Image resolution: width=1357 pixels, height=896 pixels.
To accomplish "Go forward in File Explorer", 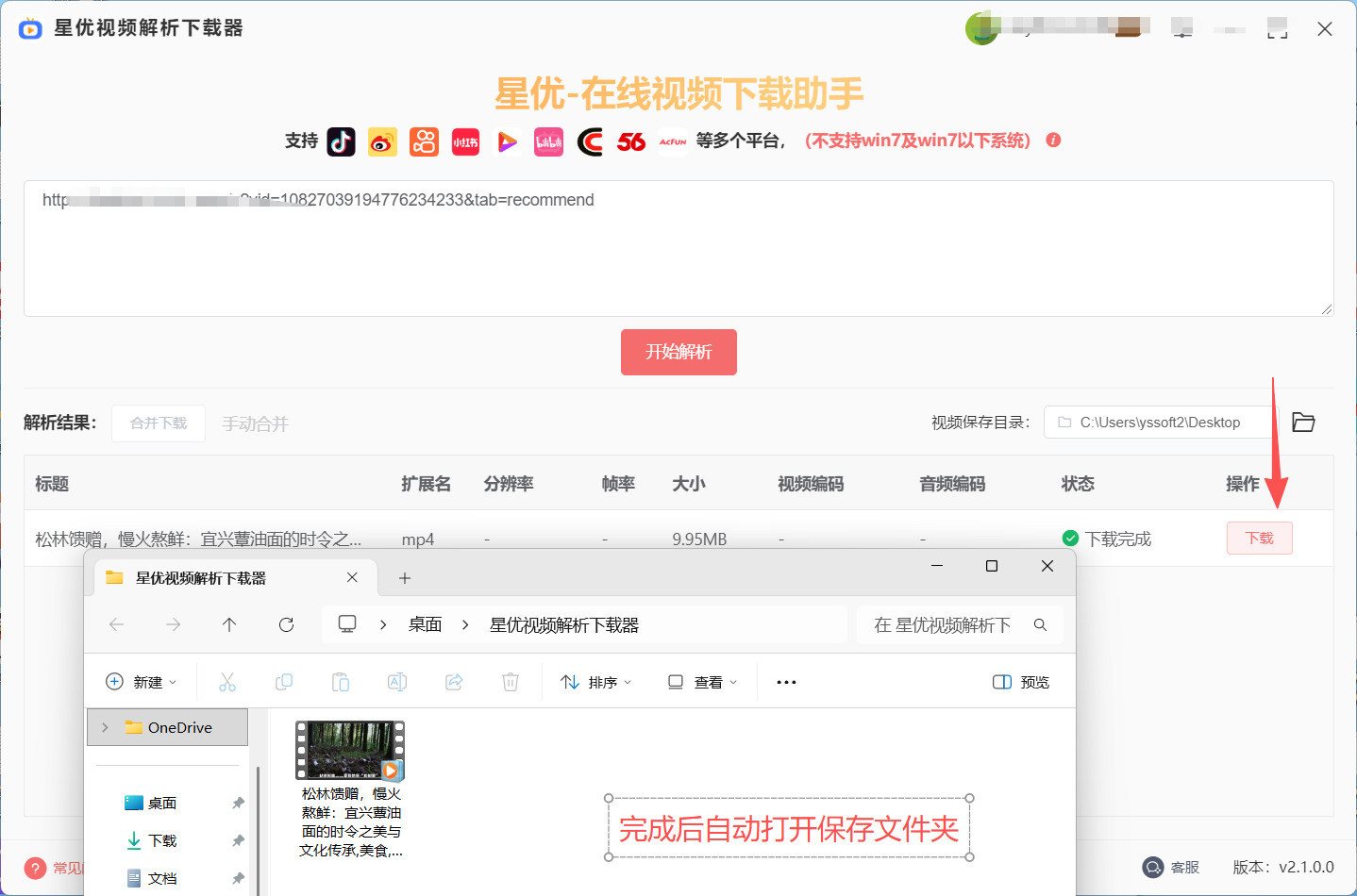I will point(173,624).
